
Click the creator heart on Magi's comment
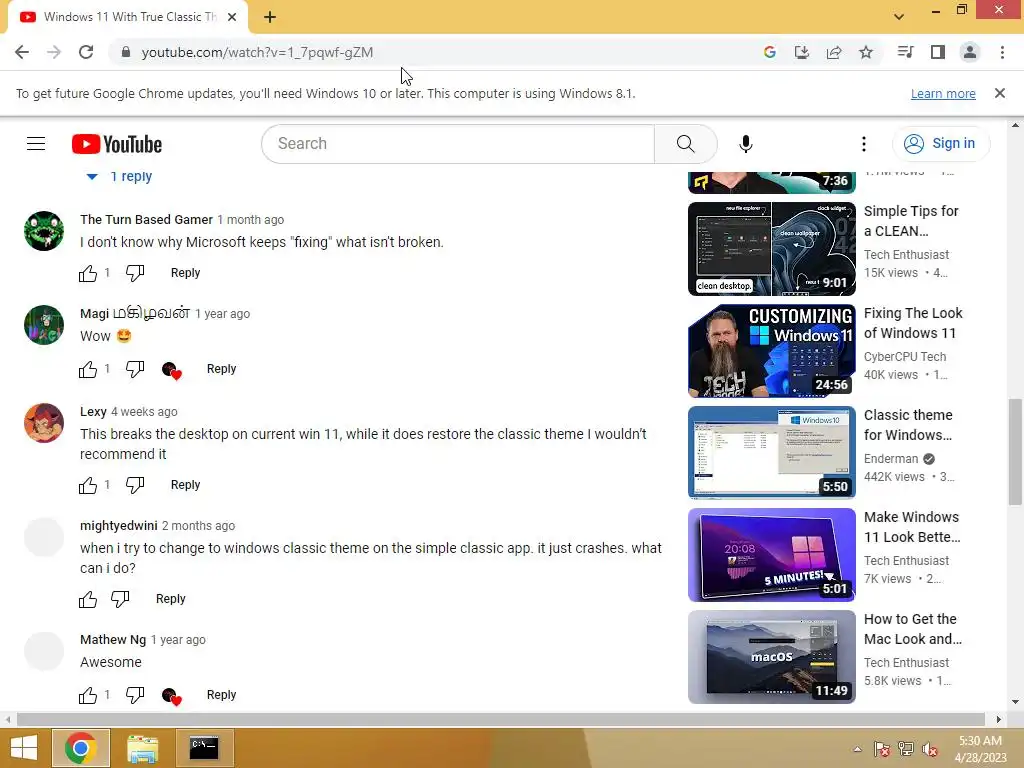point(171,370)
